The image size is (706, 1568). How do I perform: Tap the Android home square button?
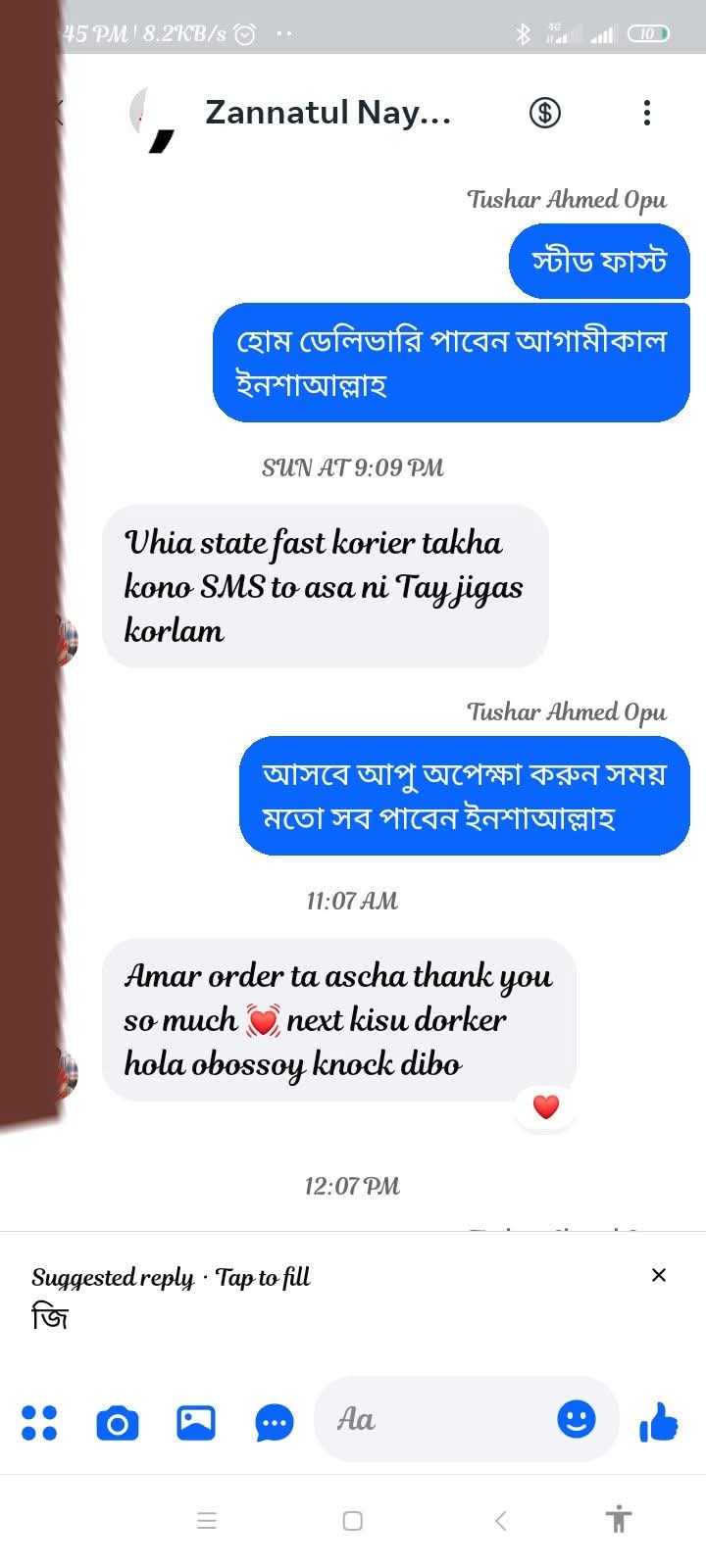pos(353,1521)
